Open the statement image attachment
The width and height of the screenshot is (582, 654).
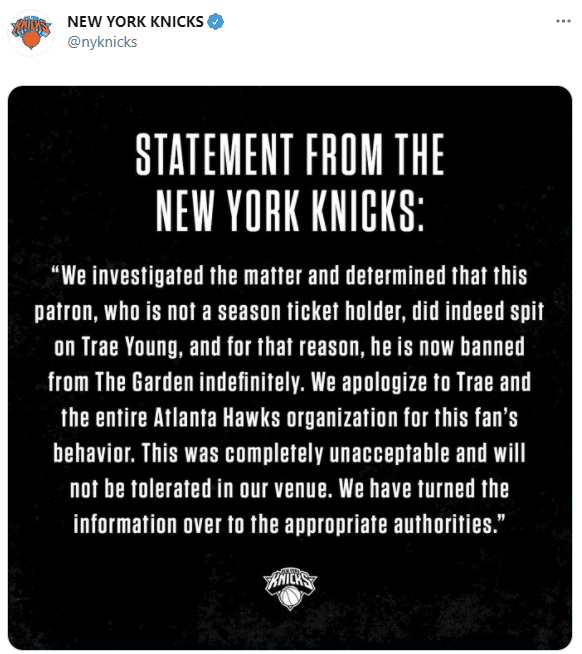(290, 367)
